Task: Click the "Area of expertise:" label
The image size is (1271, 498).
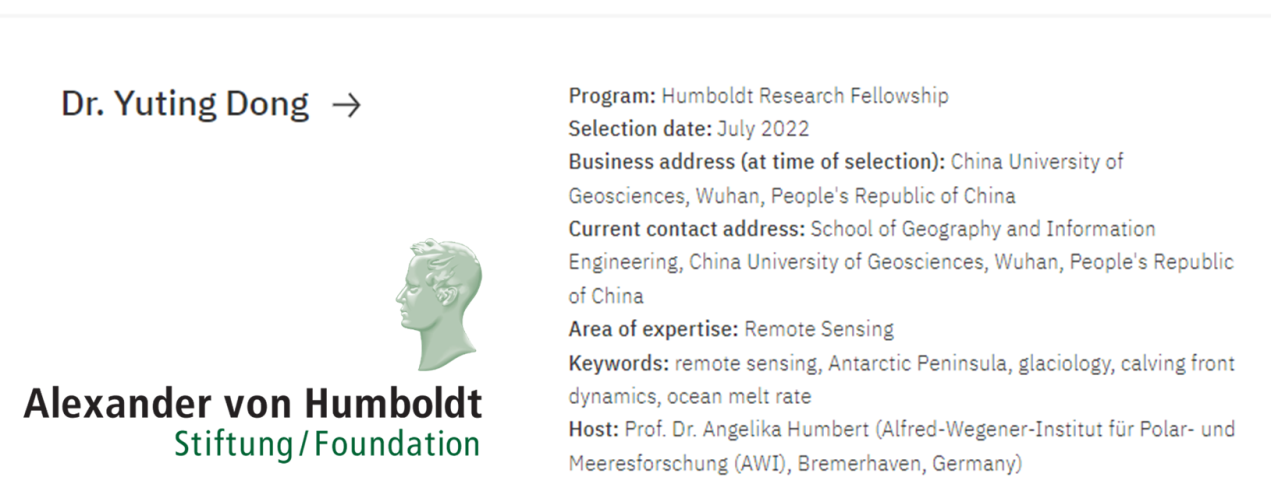Action: click(x=653, y=329)
